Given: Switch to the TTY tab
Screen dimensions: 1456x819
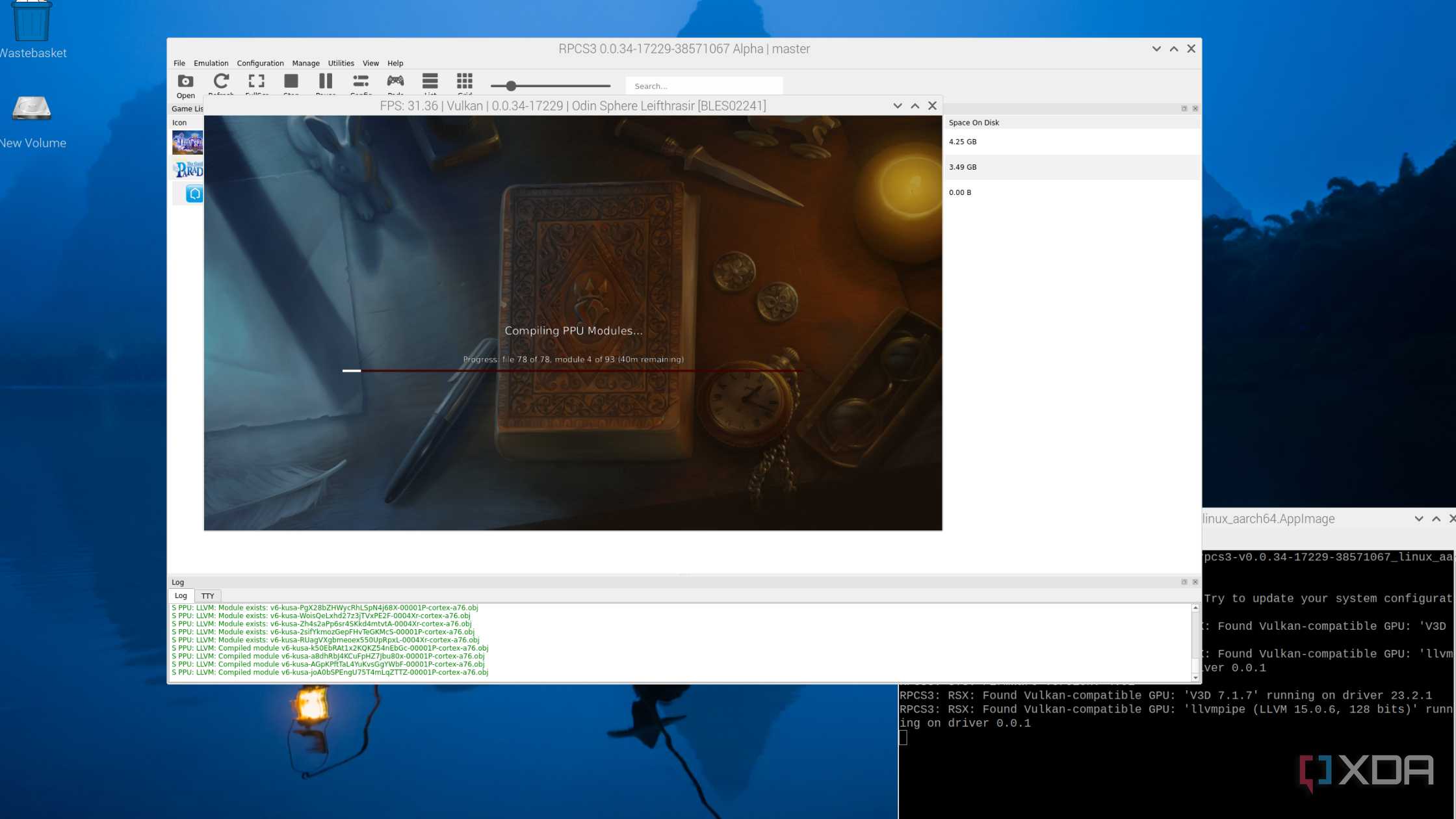Looking at the screenshot, I should [x=207, y=595].
